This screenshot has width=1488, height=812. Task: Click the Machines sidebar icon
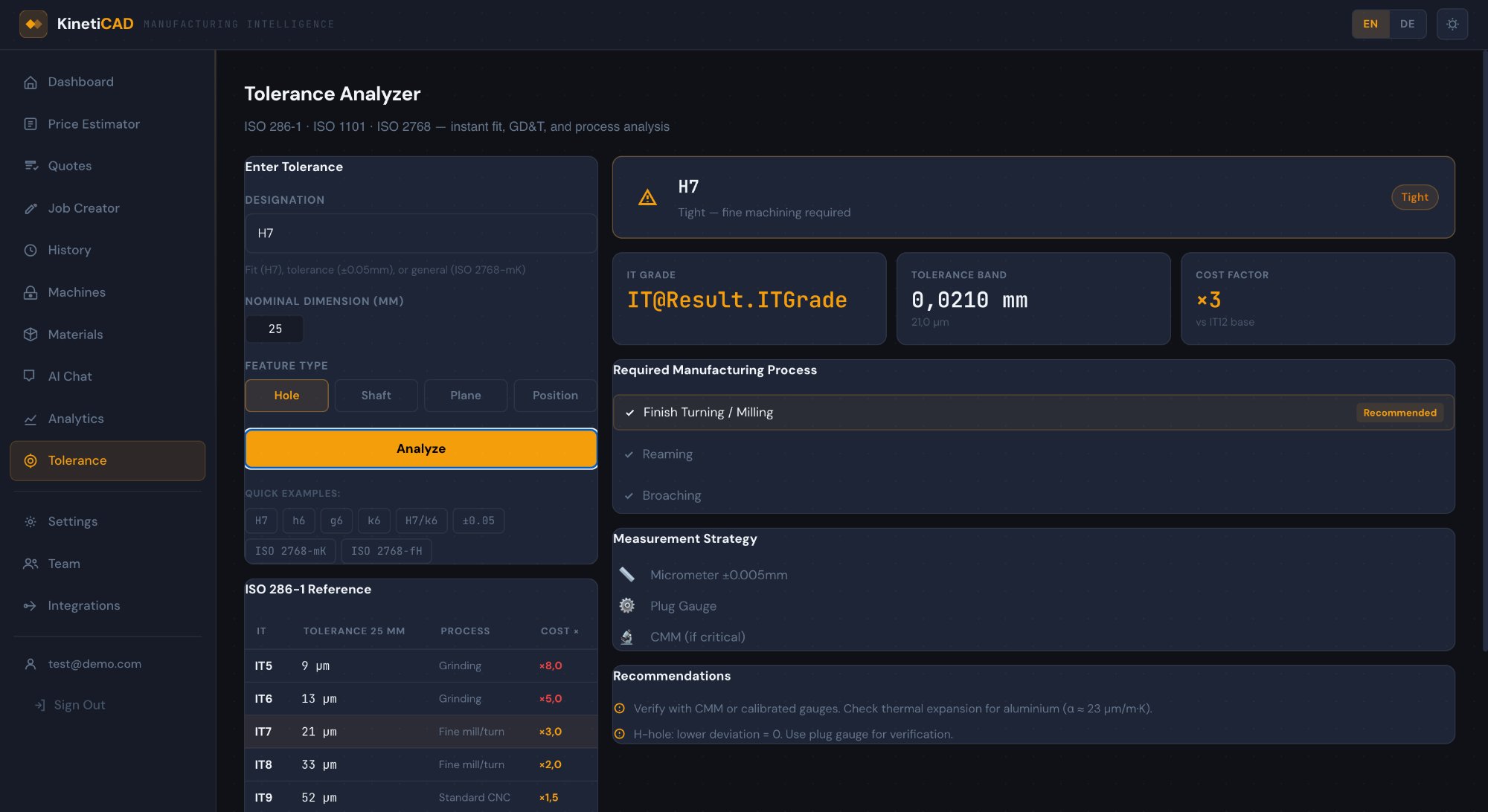click(31, 293)
